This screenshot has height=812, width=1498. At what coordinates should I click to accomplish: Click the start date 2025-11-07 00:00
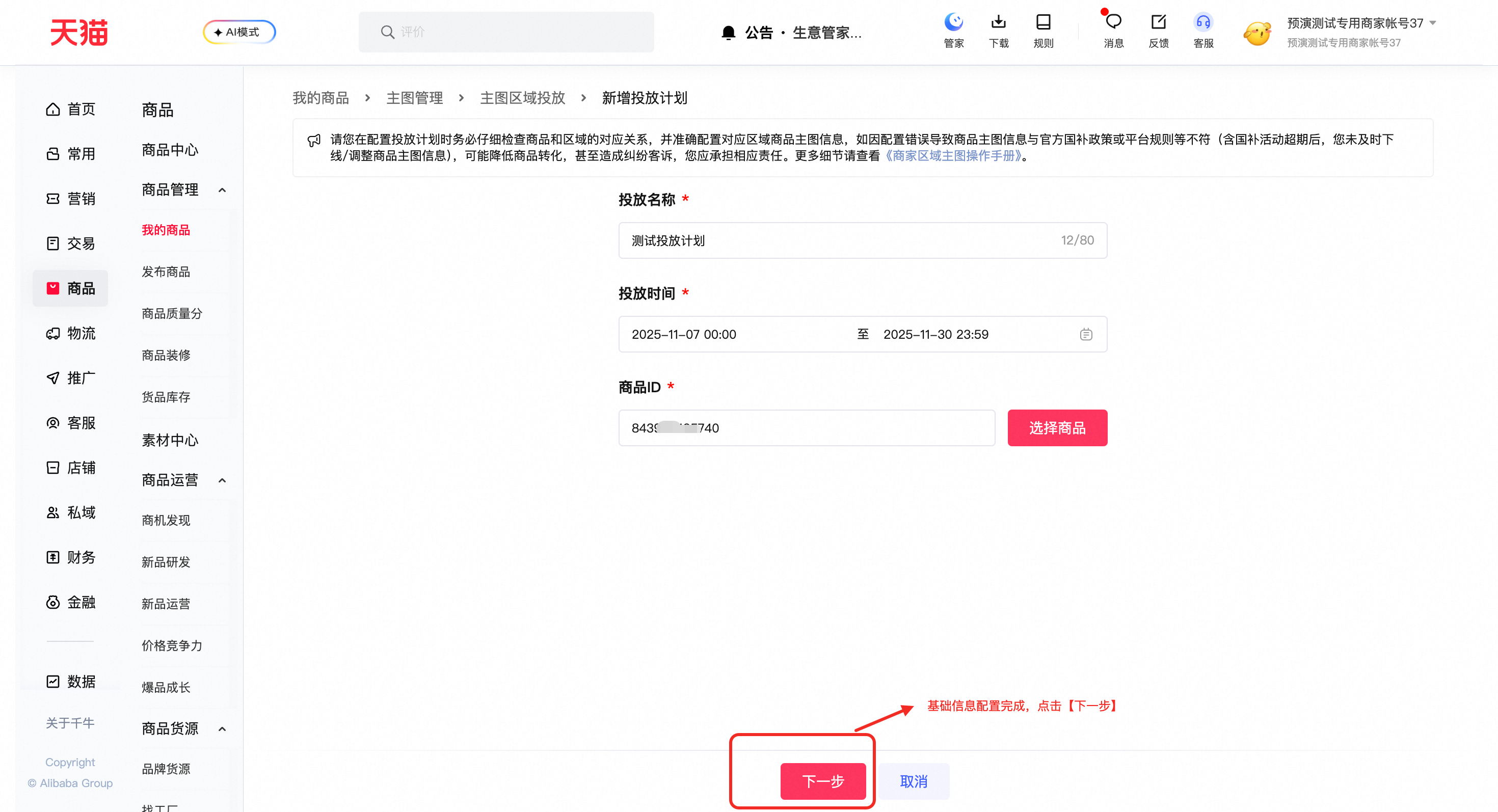pos(684,334)
